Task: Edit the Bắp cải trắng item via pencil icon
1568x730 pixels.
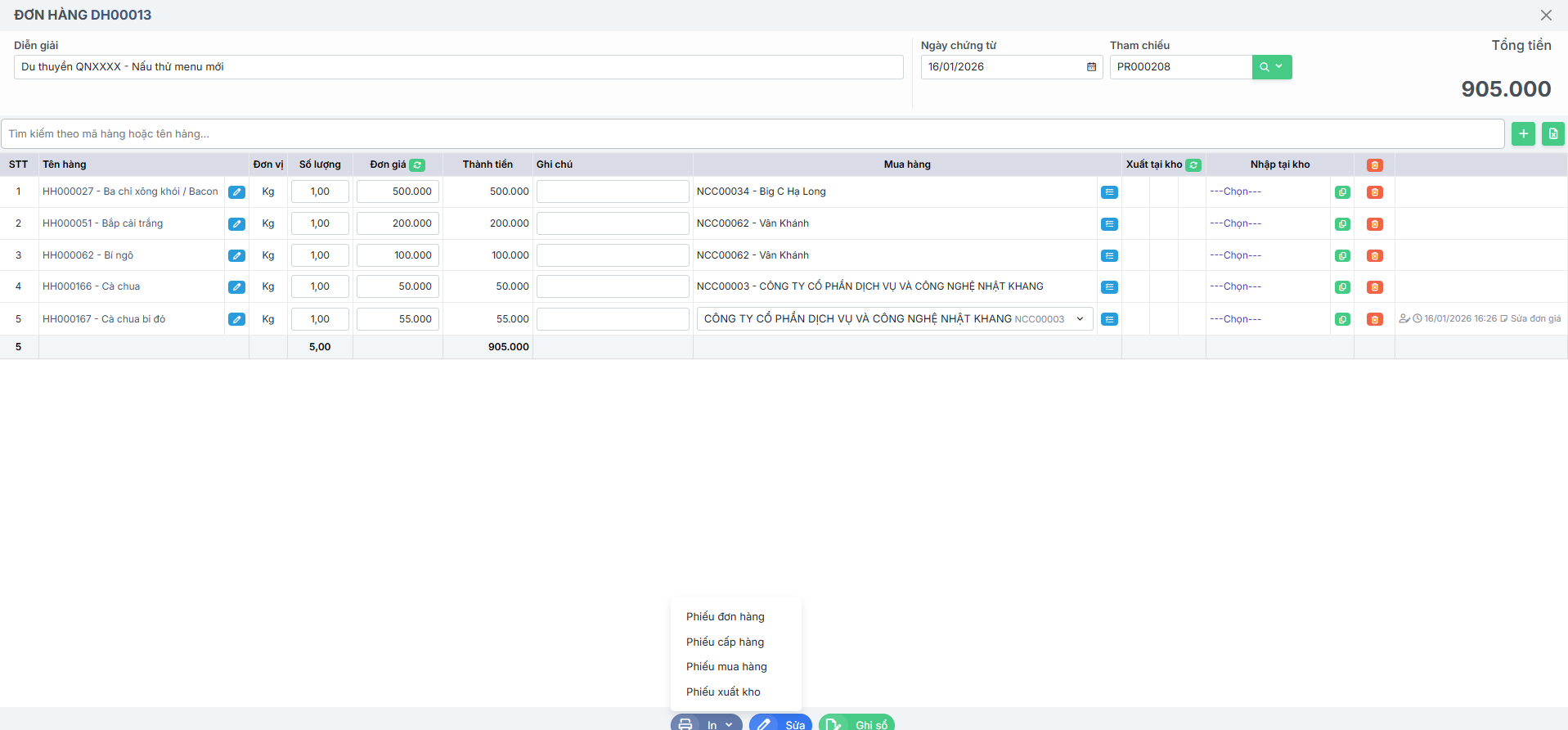Action: [236, 223]
